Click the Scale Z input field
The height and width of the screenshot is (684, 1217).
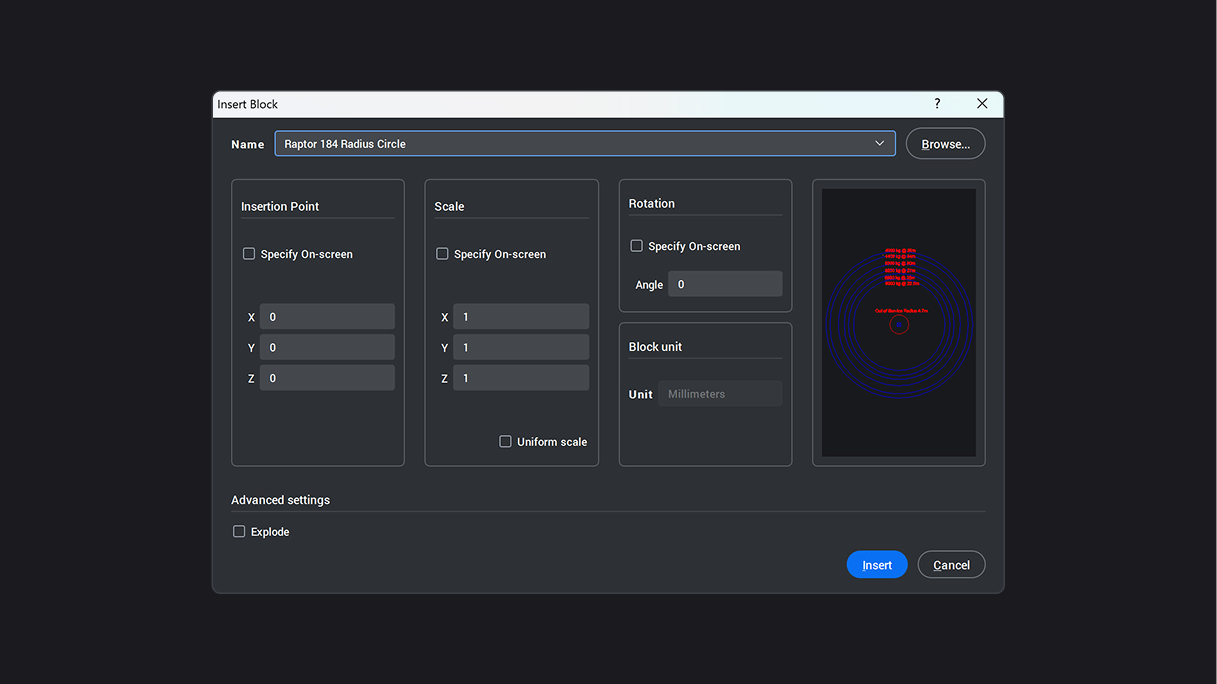coord(521,378)
